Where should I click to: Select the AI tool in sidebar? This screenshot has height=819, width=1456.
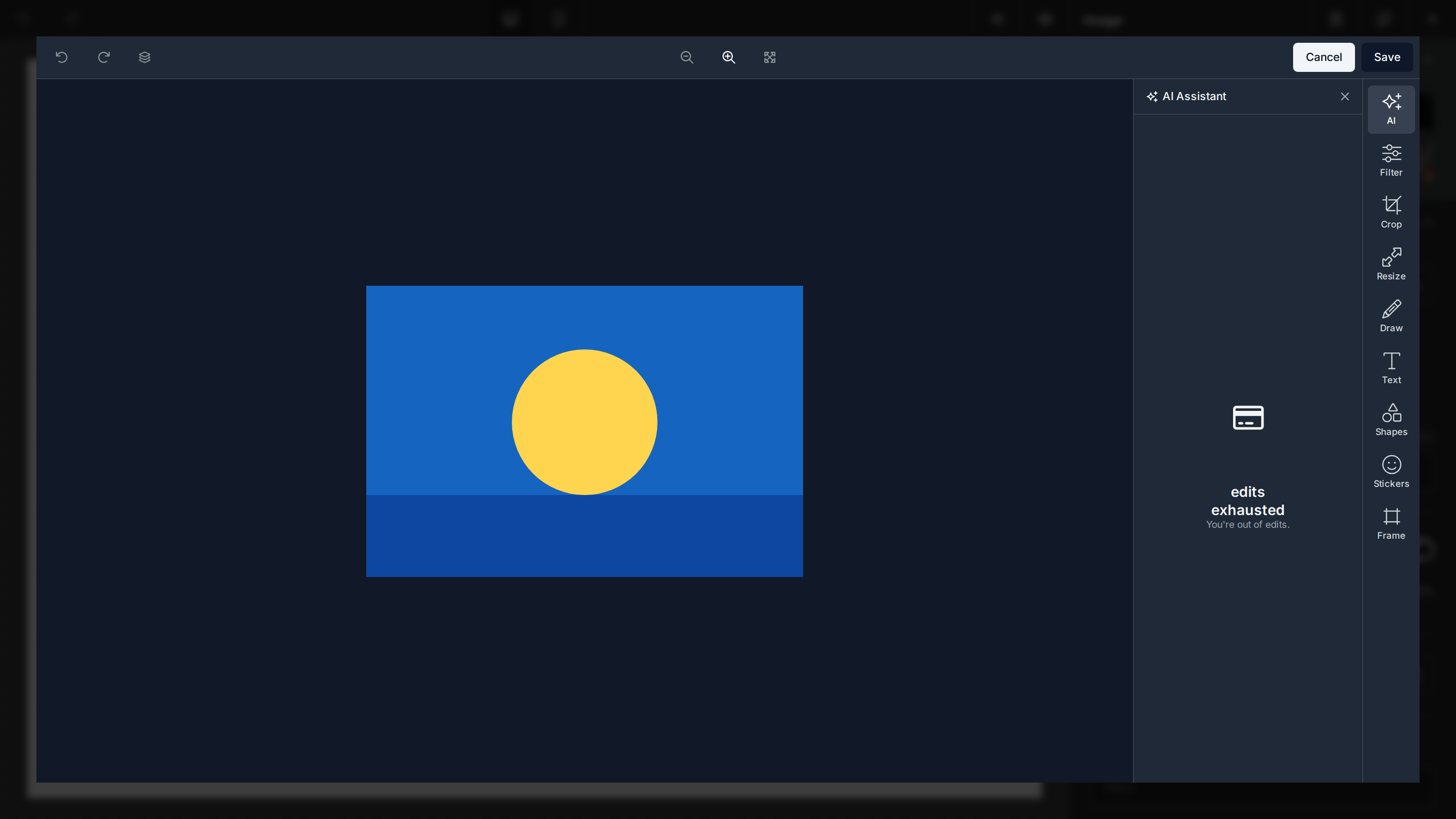point(1391,109)
